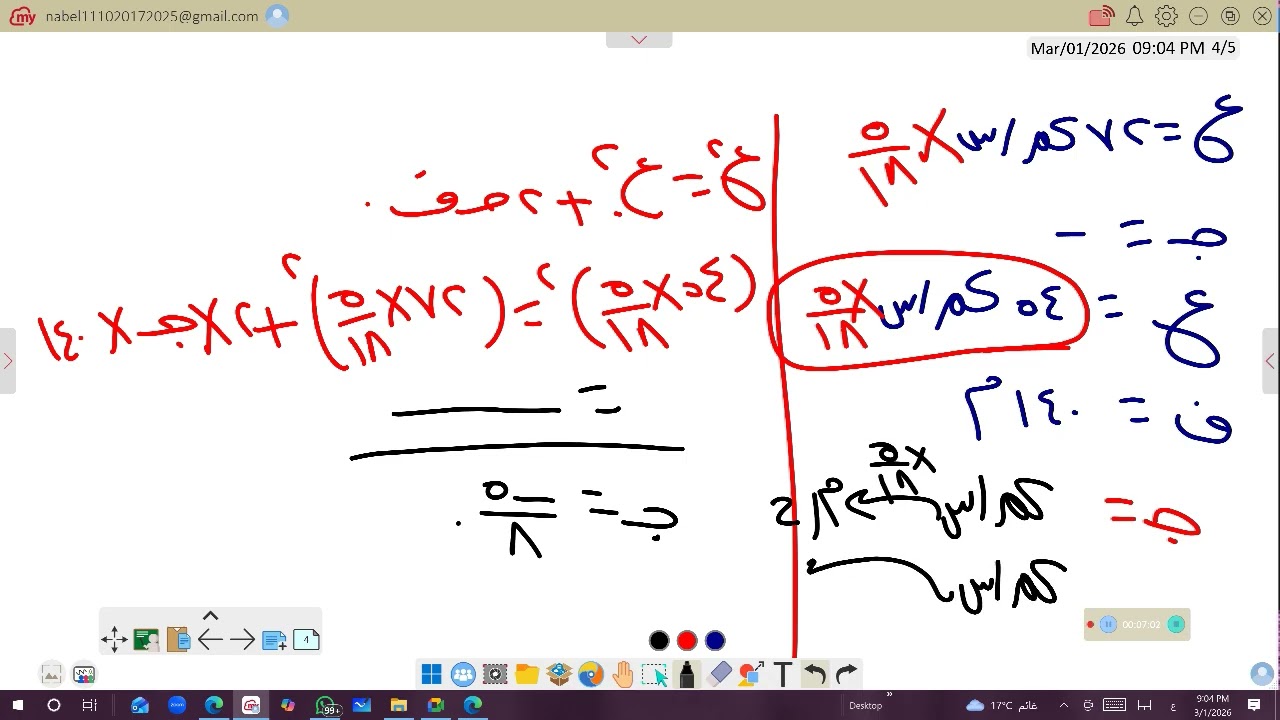Expand the left side panel arrow
This screenshot has width=1280, height=720.
click(7, 361)
